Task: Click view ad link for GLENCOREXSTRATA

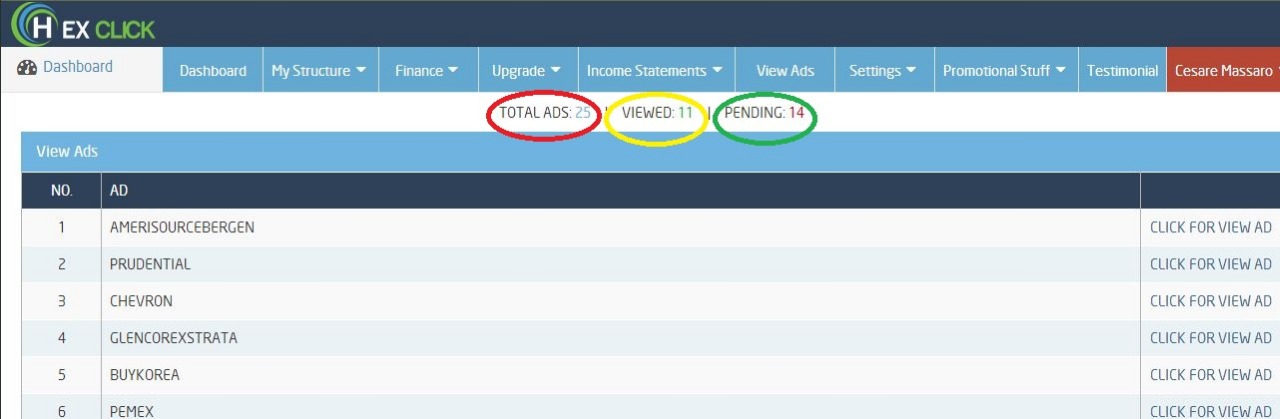Action: pos(1210,338)
